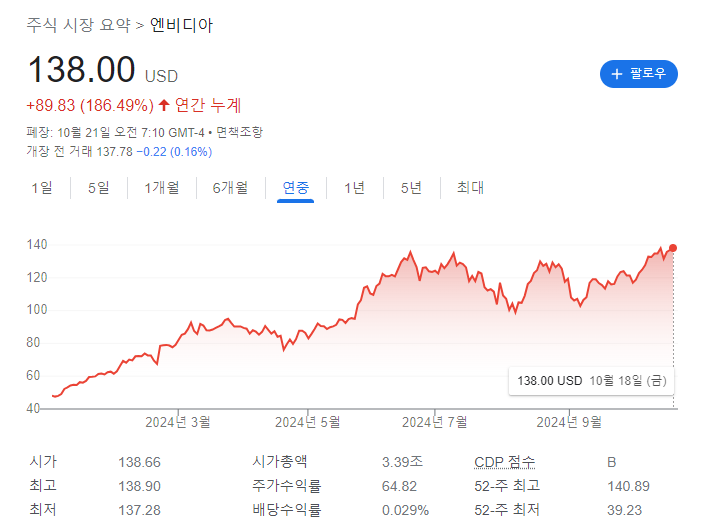Click the 최저 value 137.28
This screenshot has height=527, width=709.
pyautogui.click(x=139, y=510)
